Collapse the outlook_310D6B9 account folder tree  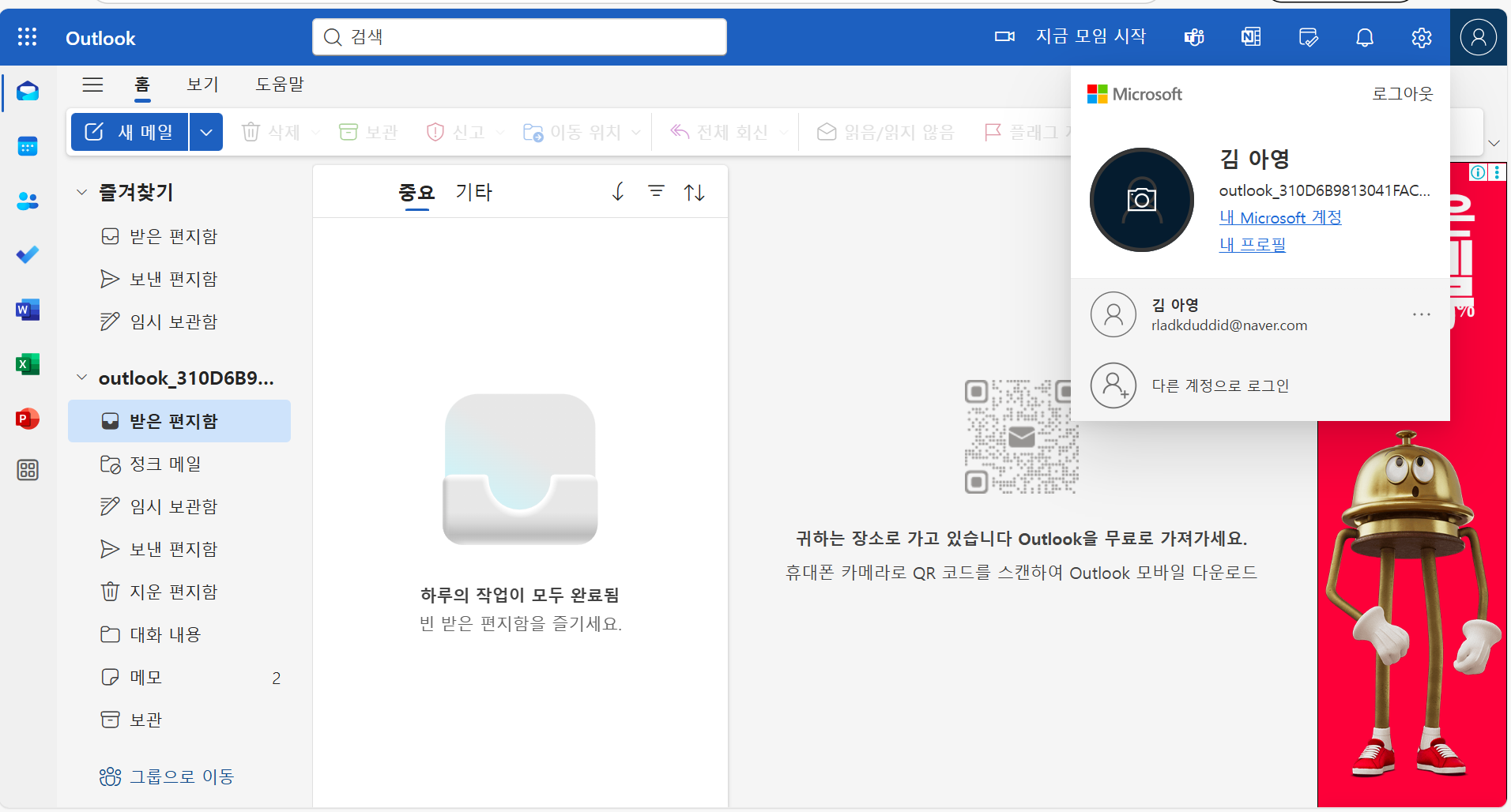pyautogui.click(x=81, y=378)
